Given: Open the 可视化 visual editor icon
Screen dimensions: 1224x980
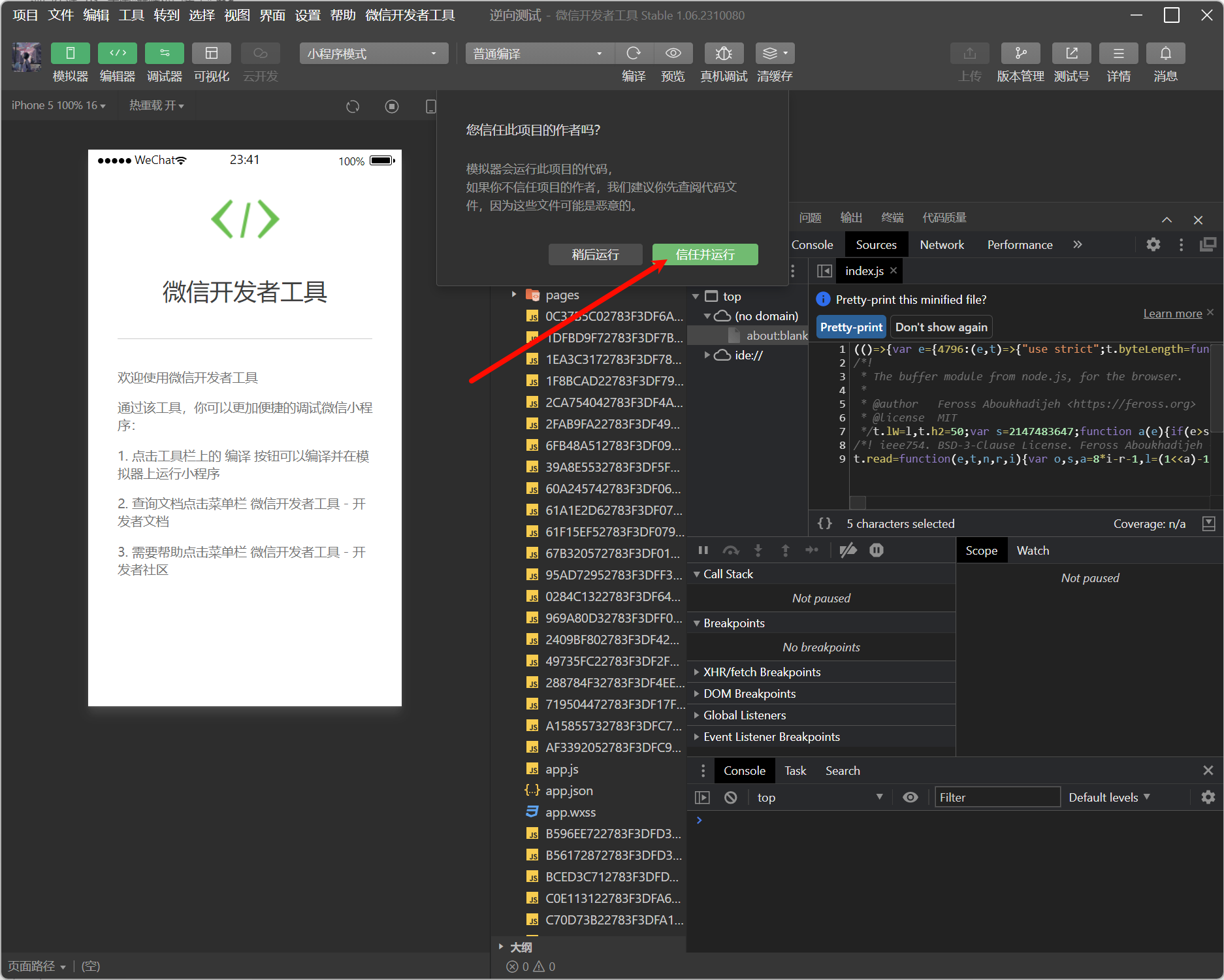Looking at the screenshot, I should click(x=212, y=53).
